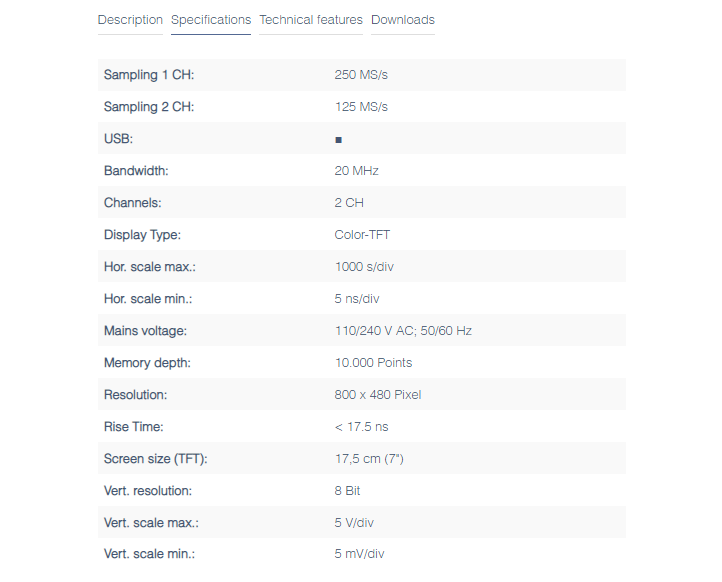722x582 pixels.
Task: Click the Sampling 1 CH label
Action: tap(149, 75)
